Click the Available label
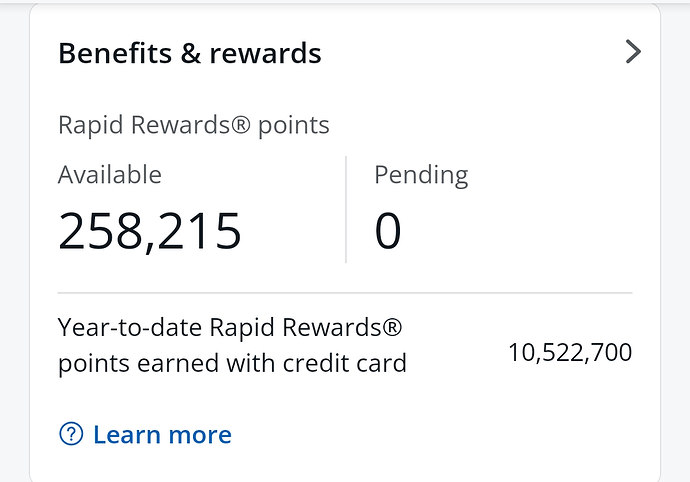This screenshot has height=482, width=690. pos(110,175)
